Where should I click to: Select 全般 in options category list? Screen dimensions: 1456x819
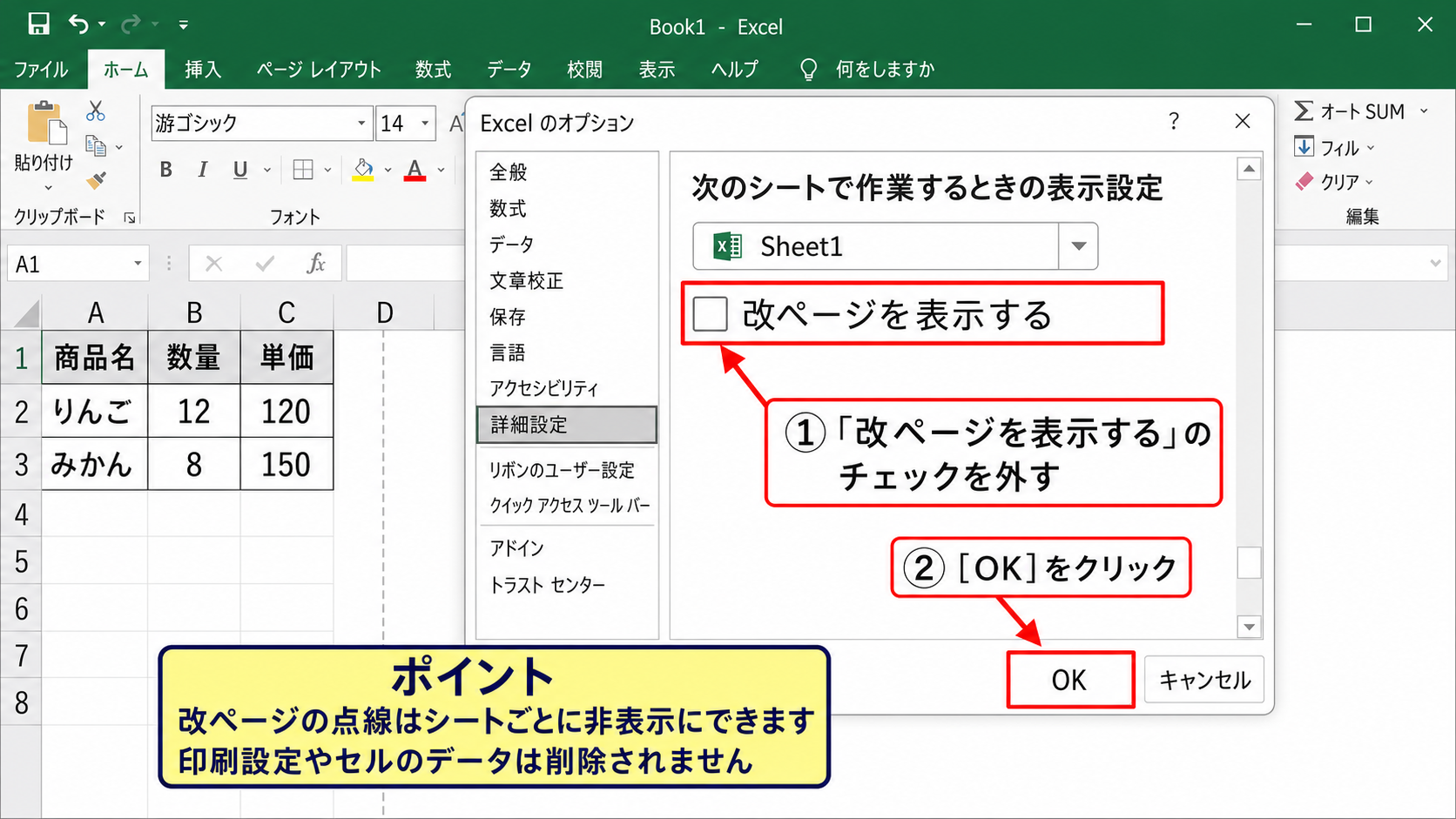(509, 172)
